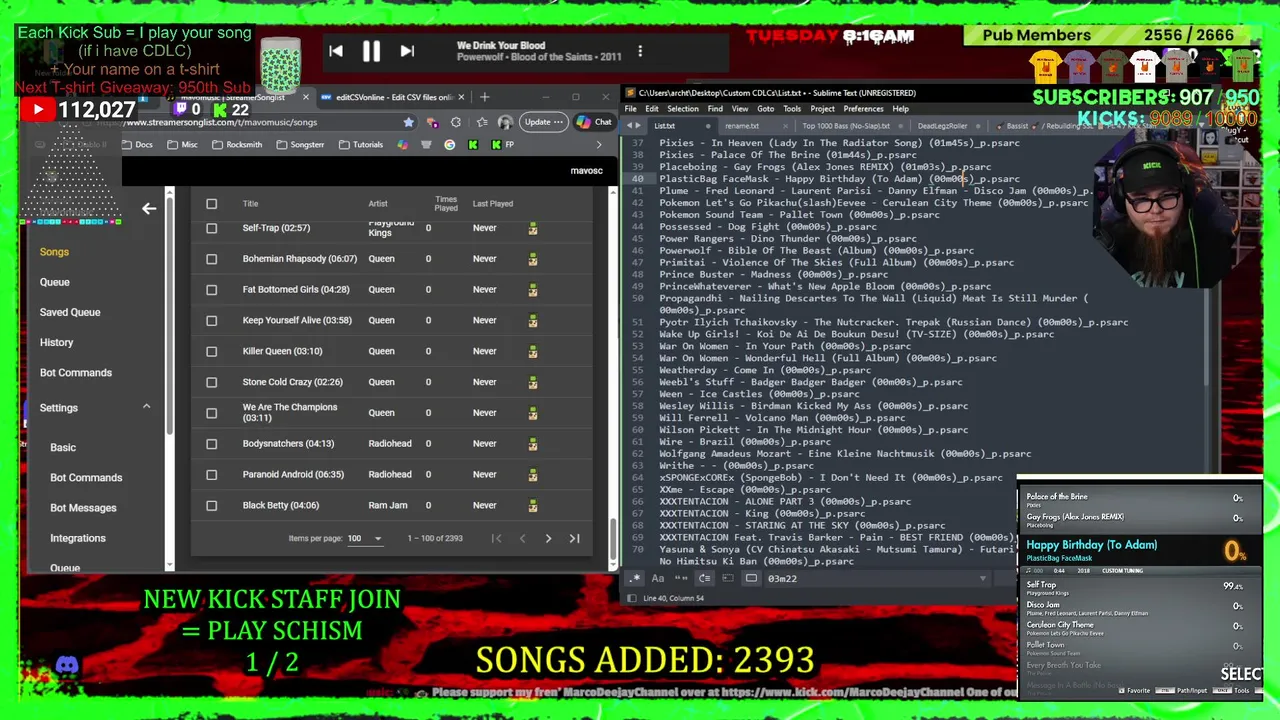Image resolution: width=1280 pixels, height=720 pixels.
Task: Open the items per page dropdown
Action: click(364, 538)
